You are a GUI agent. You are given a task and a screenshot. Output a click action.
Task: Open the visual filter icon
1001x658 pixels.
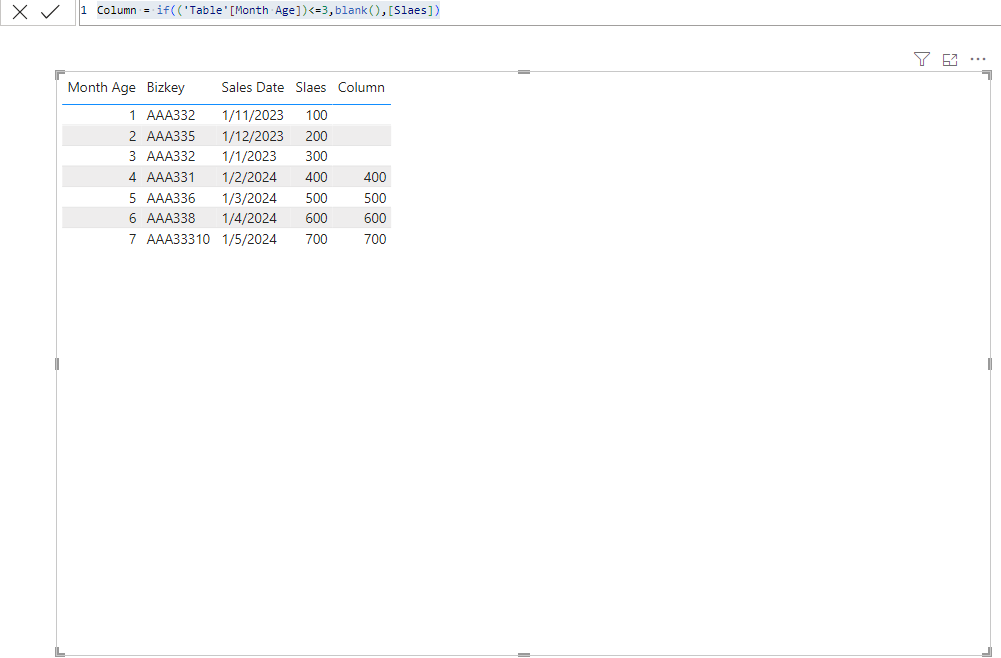(921, 59)
